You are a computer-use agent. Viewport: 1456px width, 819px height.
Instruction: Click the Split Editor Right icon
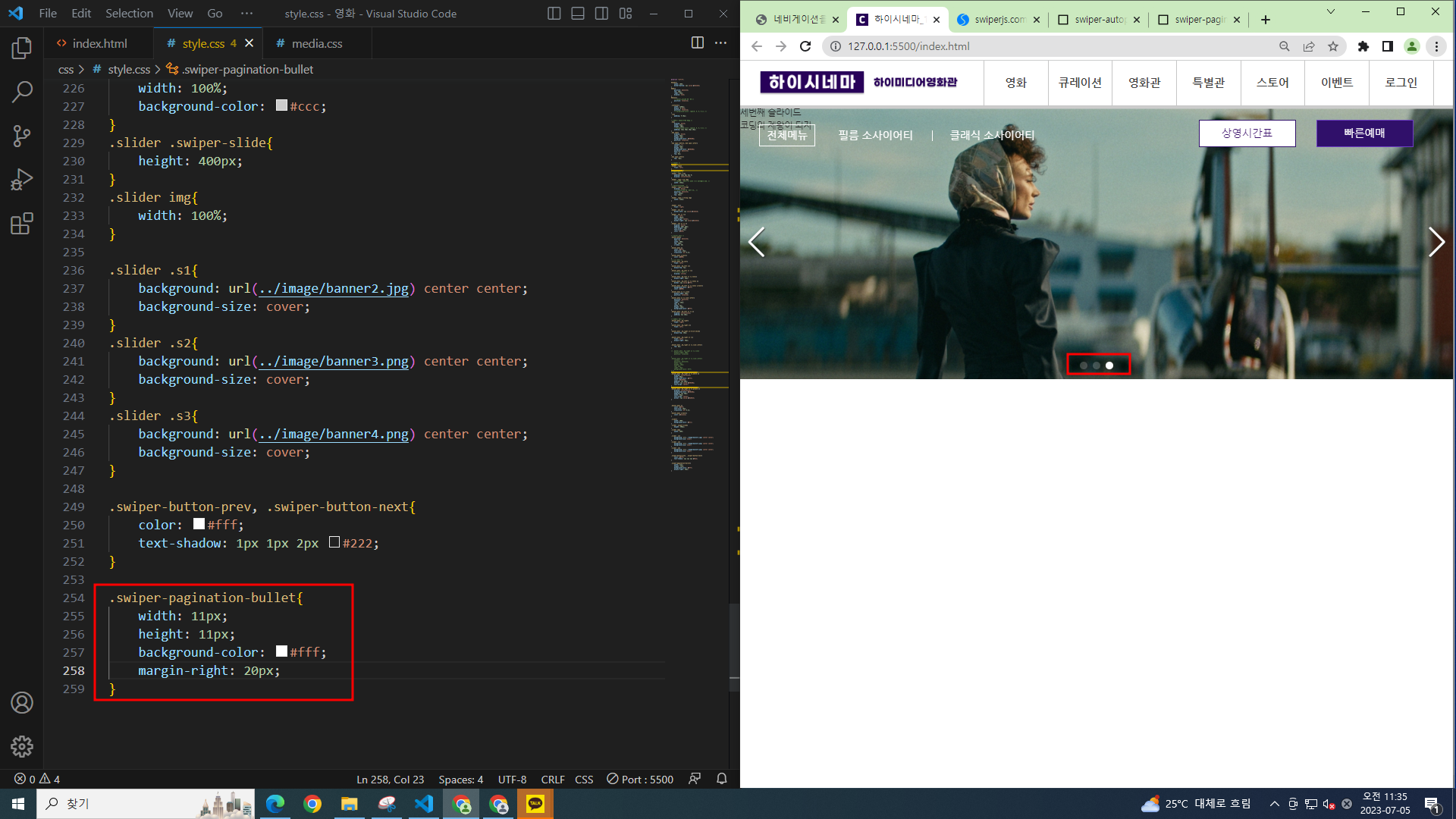point(697,43)
